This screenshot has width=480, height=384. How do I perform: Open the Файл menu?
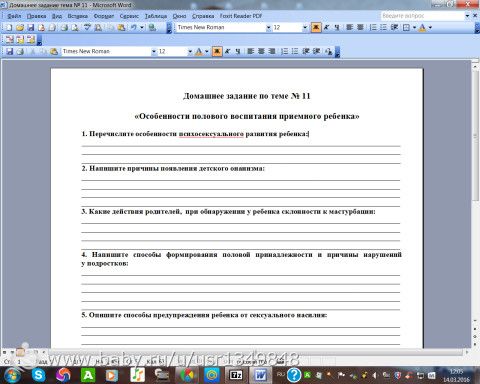pos(14,16)
